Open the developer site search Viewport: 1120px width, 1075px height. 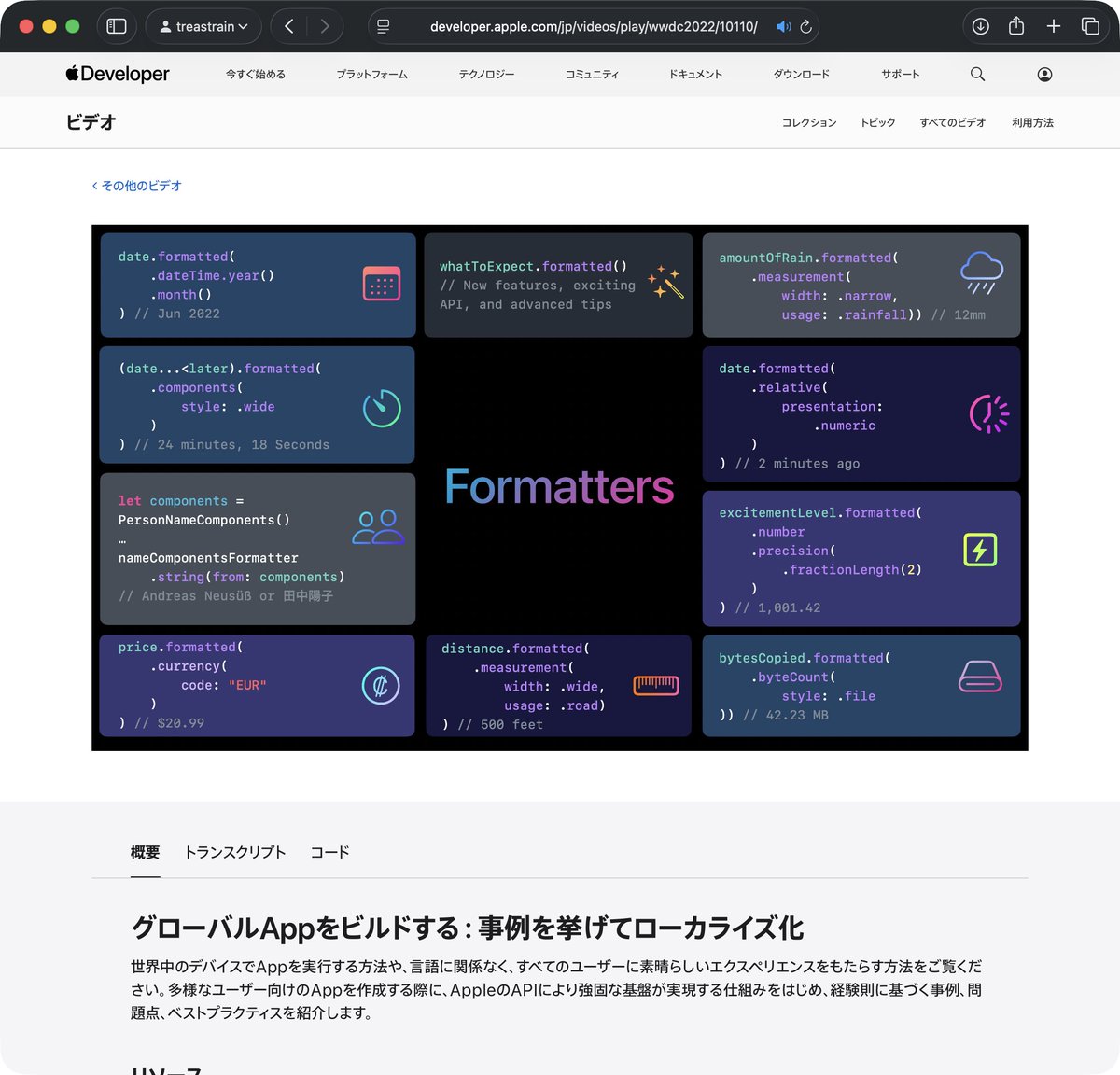tap(977, 74)
